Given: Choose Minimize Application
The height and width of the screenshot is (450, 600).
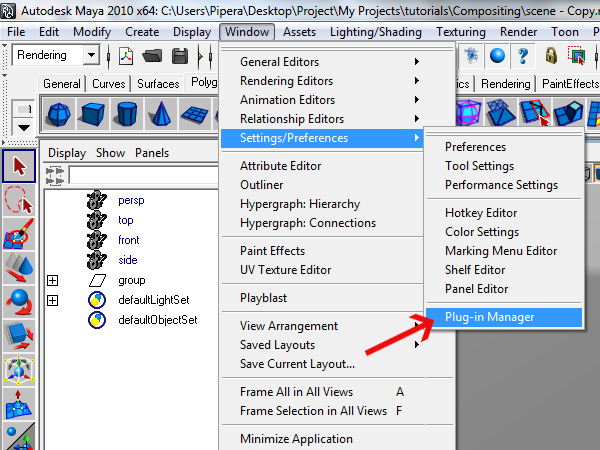Looking at the screenshot, I should pyautogui.click(x=337, y=439).
